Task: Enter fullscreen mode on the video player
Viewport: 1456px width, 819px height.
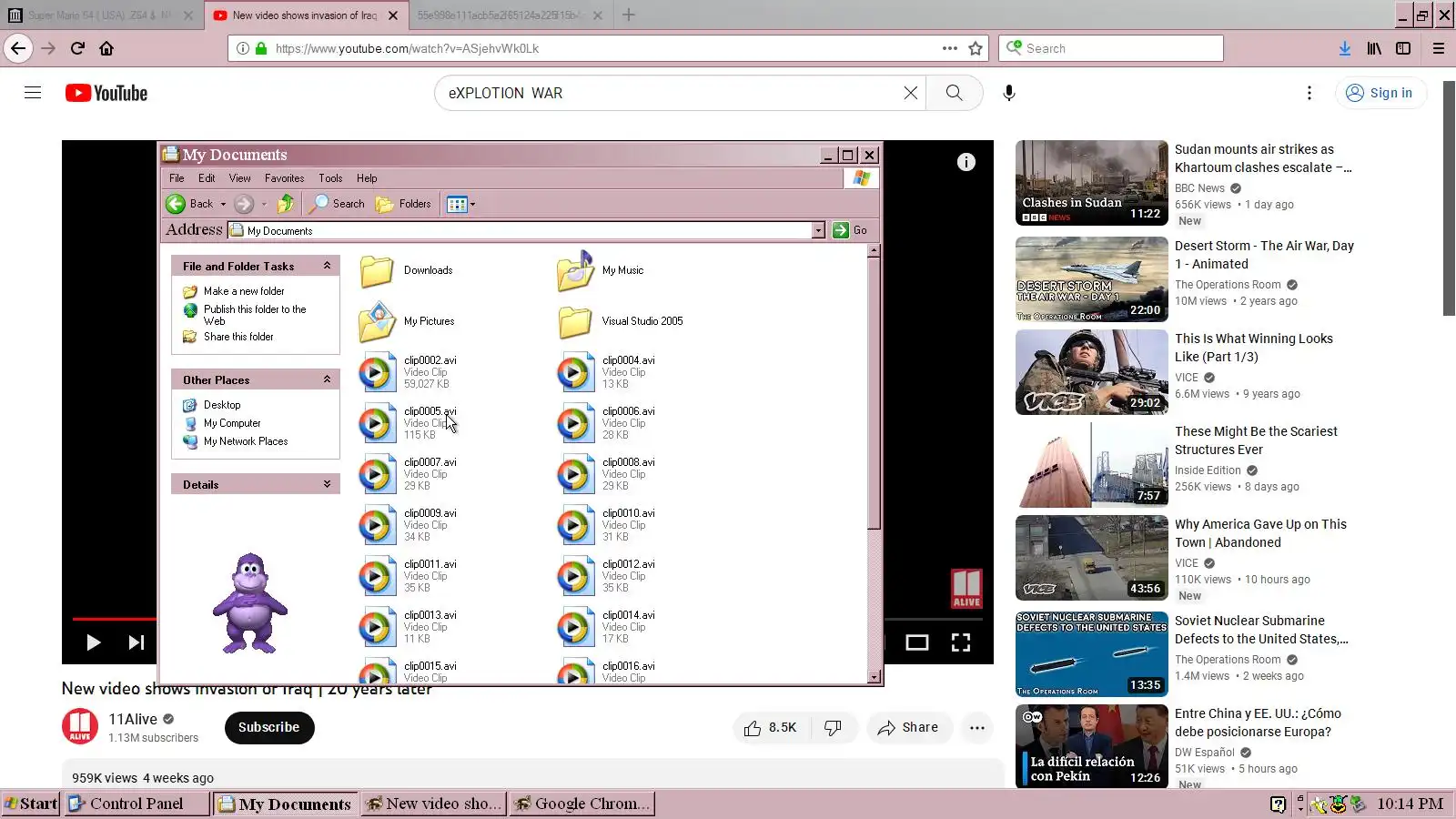Action: (961, 642)
